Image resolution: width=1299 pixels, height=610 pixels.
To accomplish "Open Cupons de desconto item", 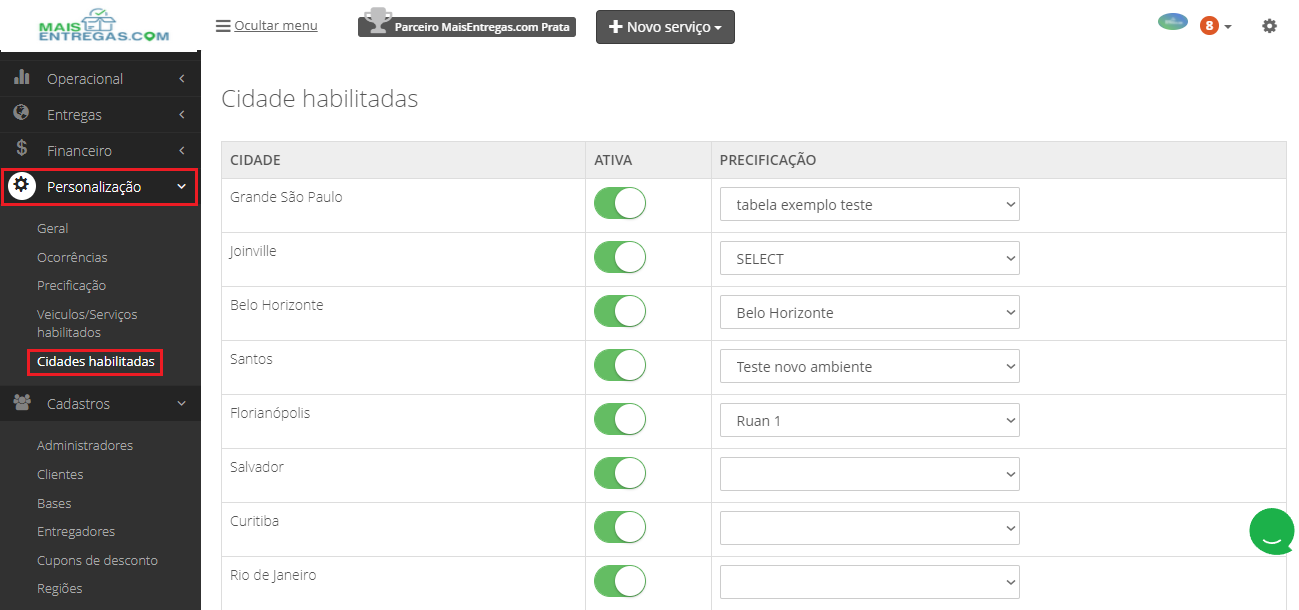I will (97, 560).
